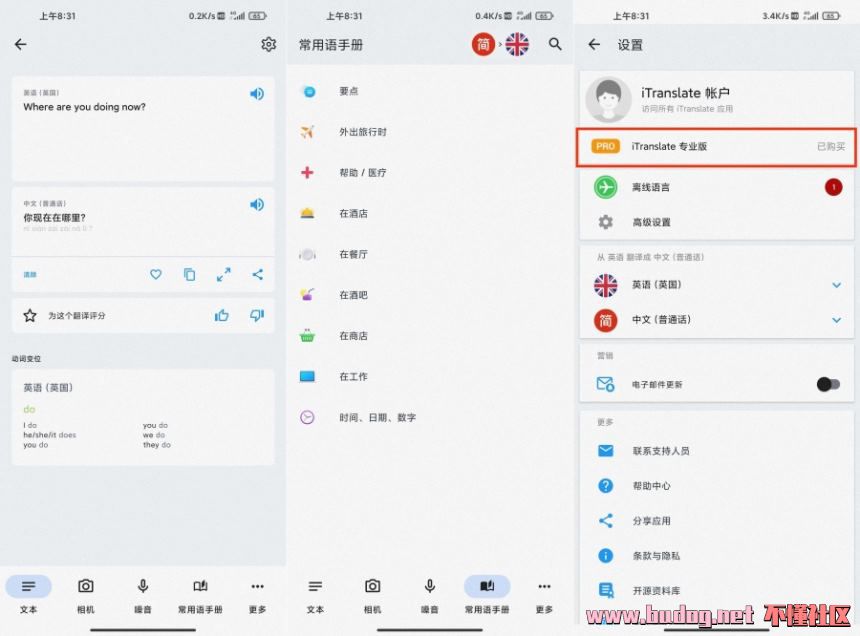Open the 离线语言 setting
Image resolution: width=860 pixels, height=636 pixels.
[x=651, y=187]
